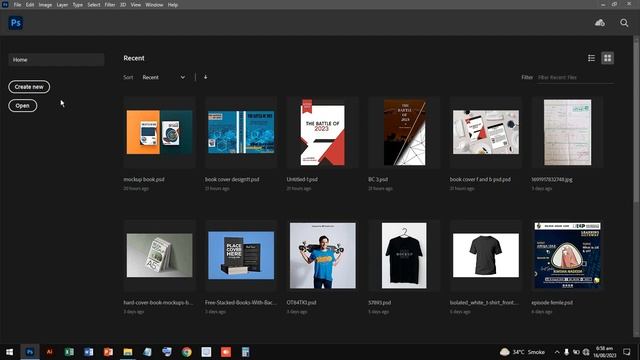Open the Help menu

coord(173,5)
